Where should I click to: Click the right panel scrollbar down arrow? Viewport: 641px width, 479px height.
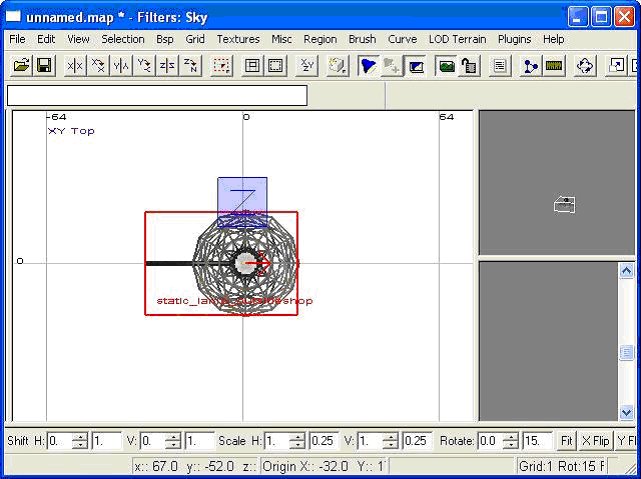[627, 412]
